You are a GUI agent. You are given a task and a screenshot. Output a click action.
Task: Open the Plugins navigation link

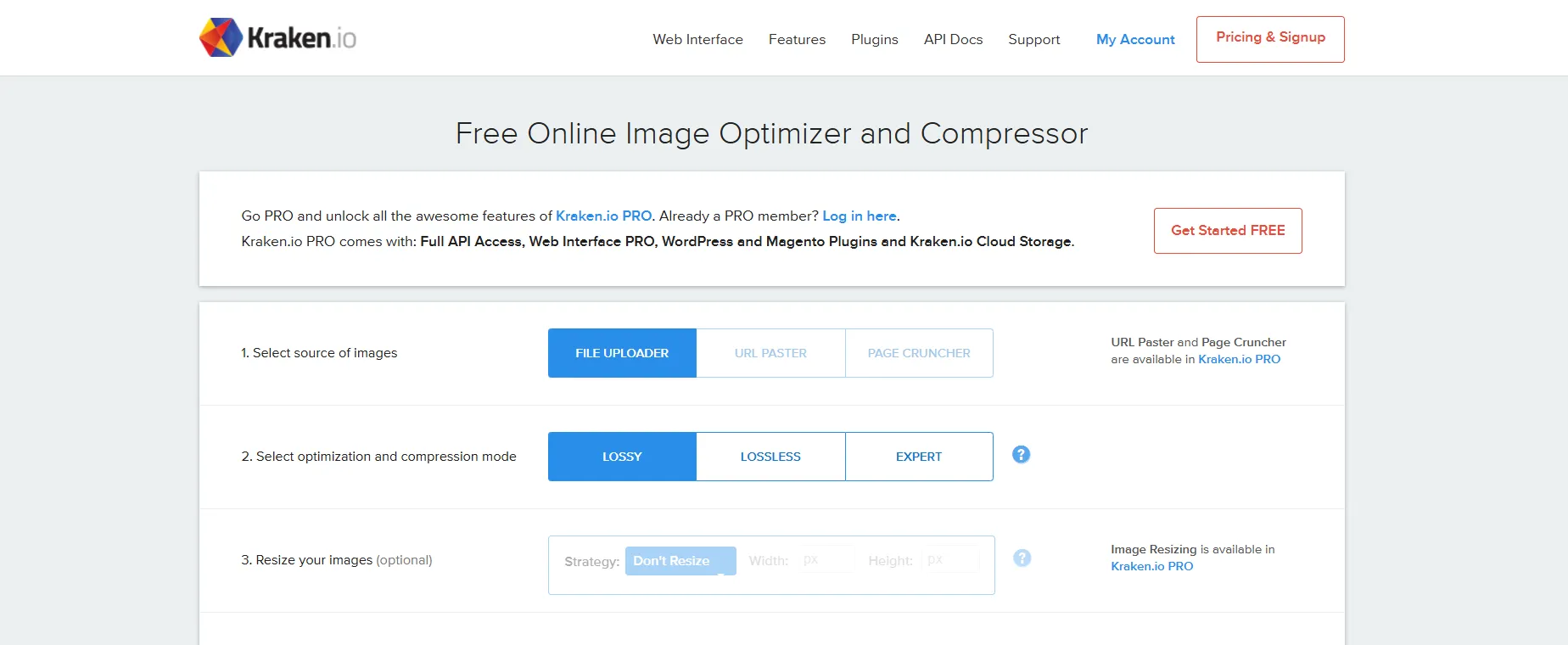(x=874, y=40)
